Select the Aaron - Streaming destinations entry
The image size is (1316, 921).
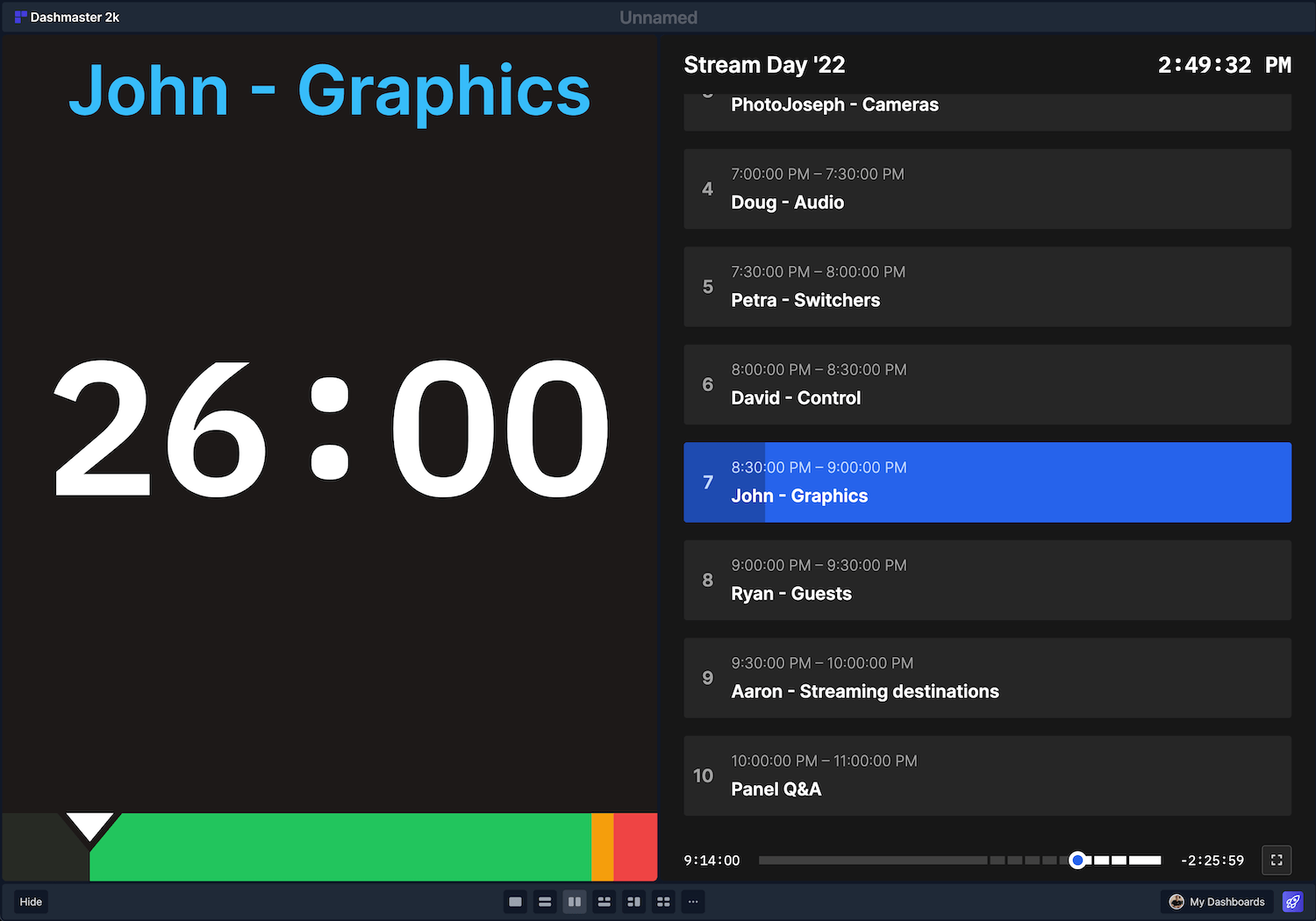pyautogui.click(x=987, y=677)
